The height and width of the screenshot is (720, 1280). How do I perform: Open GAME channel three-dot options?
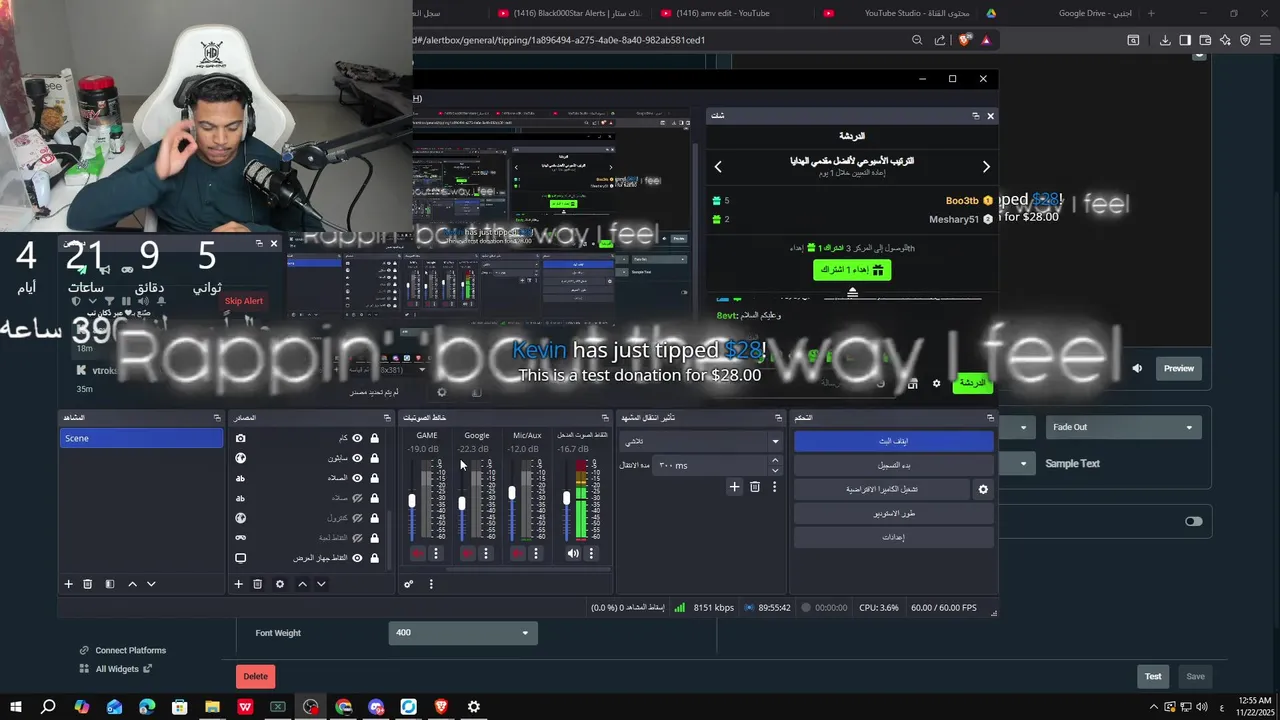pos(436,553)
